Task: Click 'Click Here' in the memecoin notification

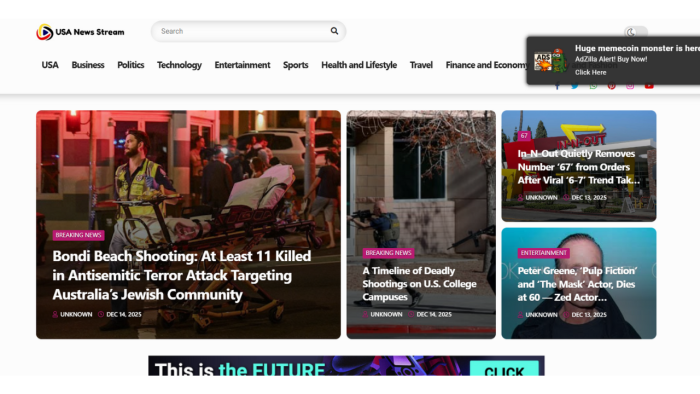Action: [591, 72]
